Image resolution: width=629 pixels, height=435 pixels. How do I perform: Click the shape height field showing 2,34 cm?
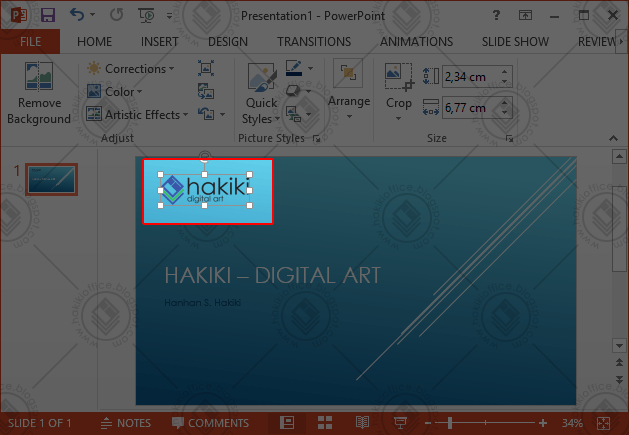tap(470, 76)
